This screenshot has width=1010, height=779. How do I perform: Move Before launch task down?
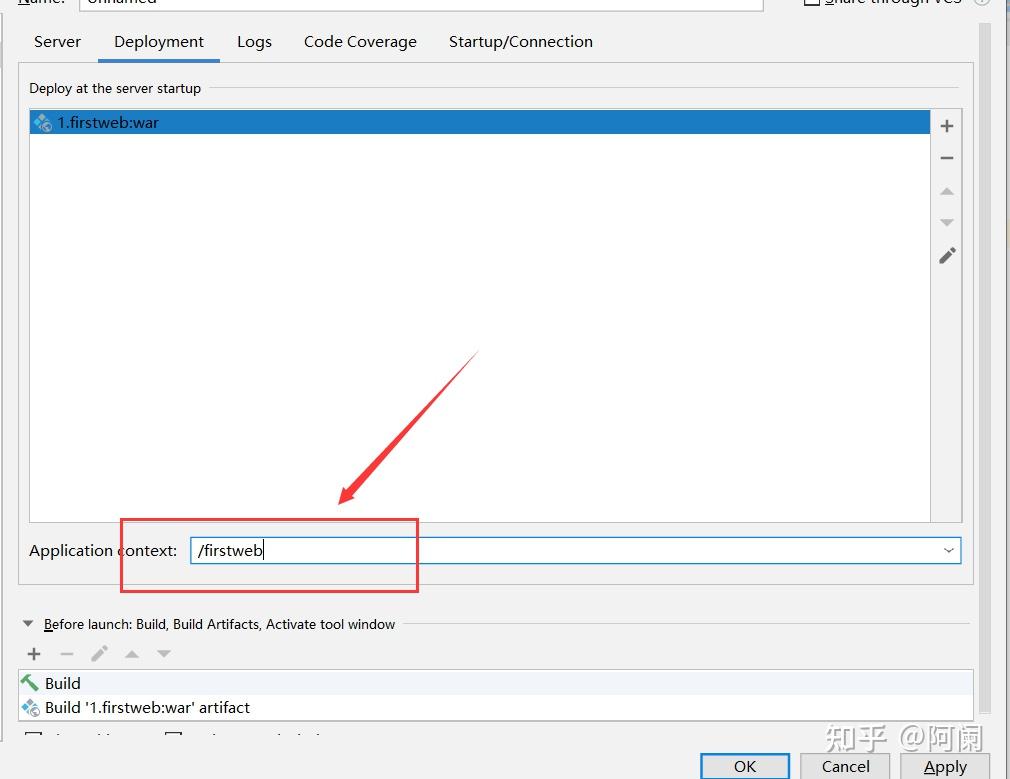164,654
